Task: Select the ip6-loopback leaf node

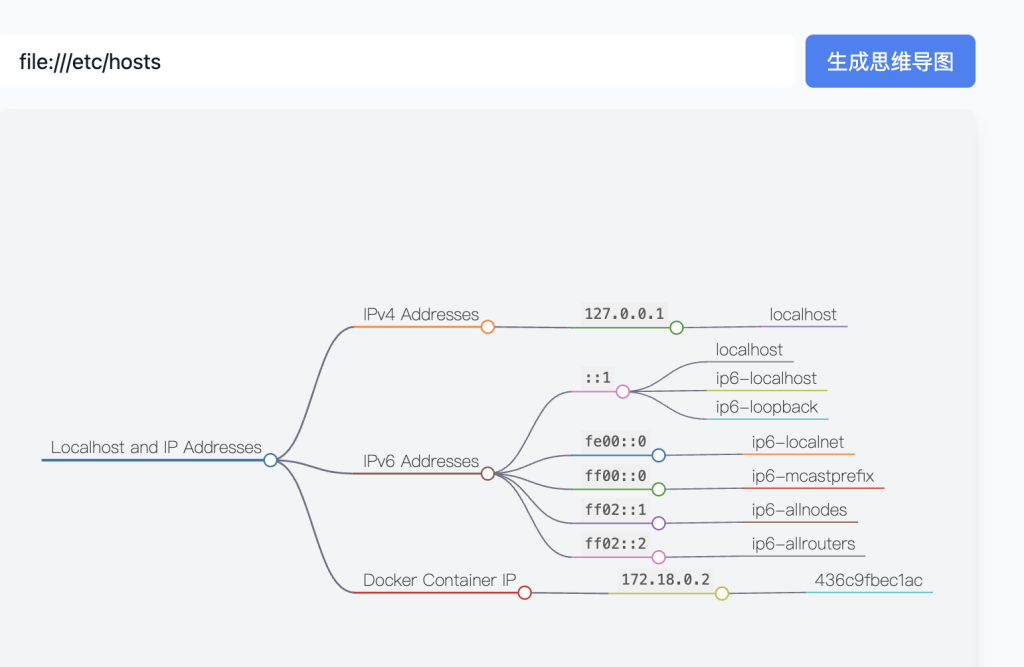Action: pyautogui.click(x=767, y=407)
